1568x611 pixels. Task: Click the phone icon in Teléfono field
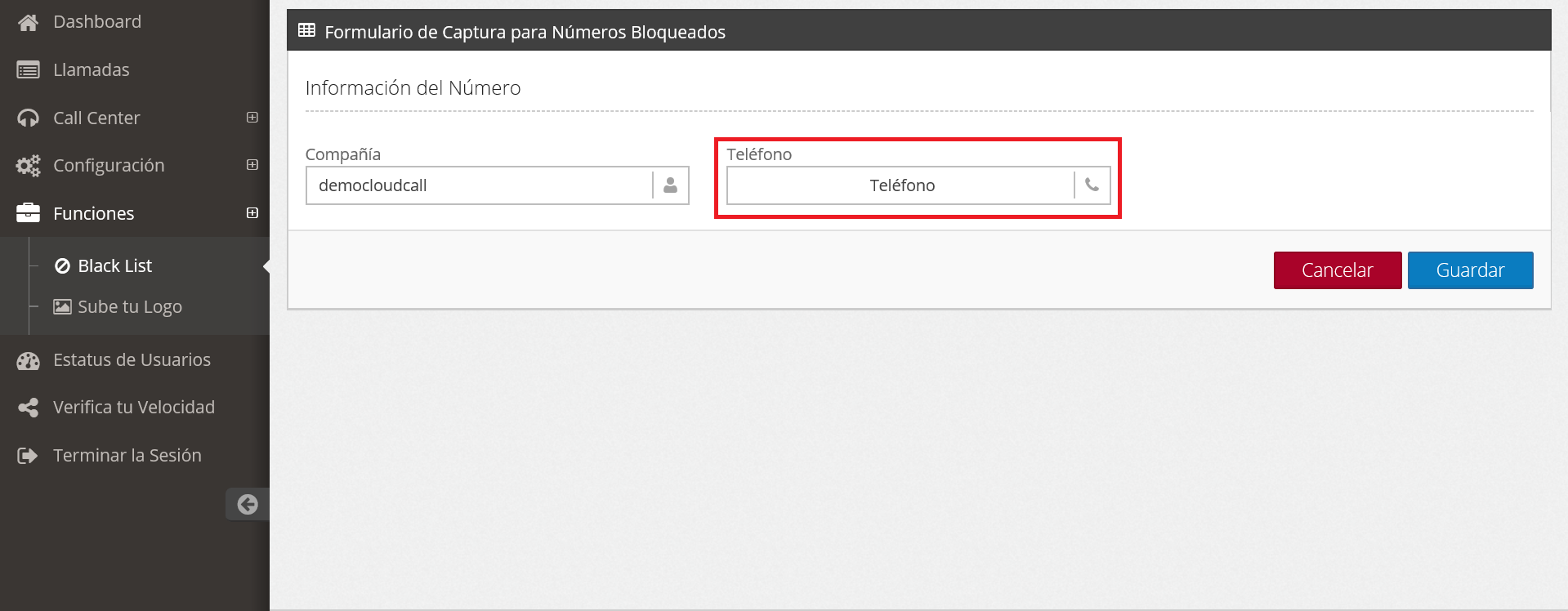(1092, 185)
